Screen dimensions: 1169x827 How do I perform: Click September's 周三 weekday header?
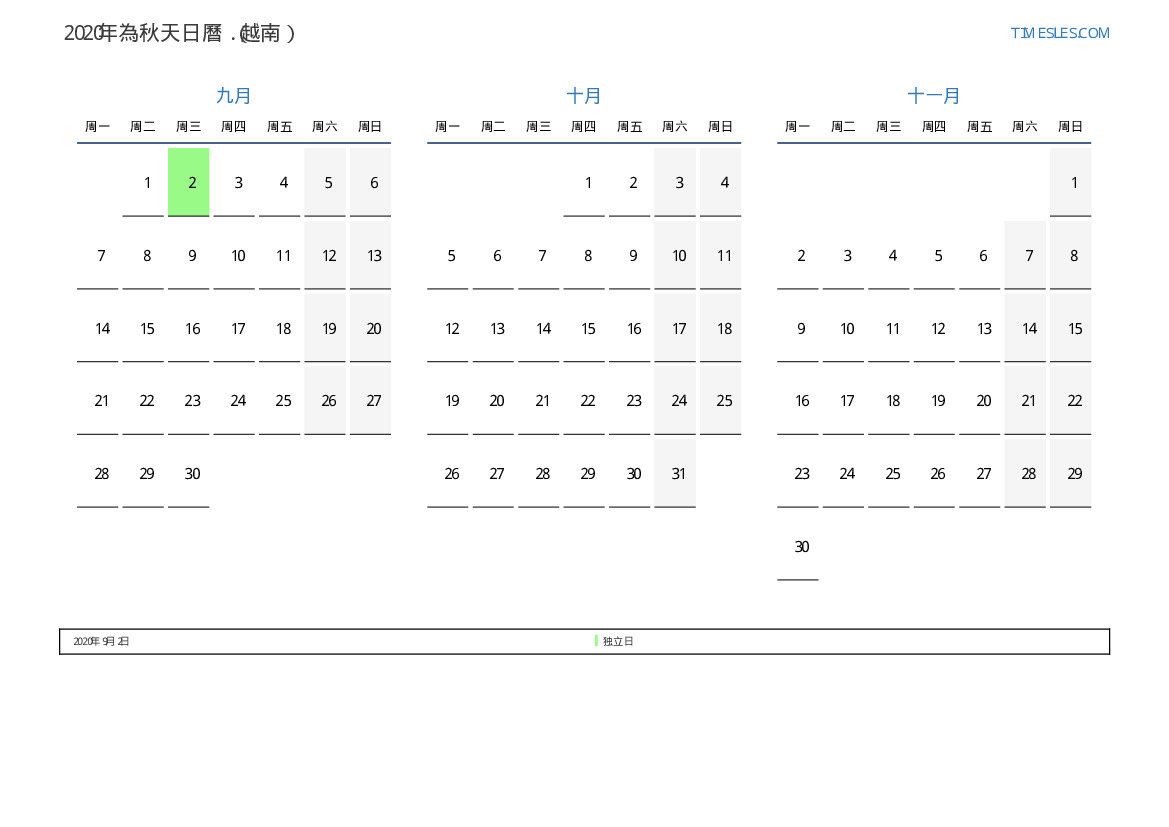[189, 127]
